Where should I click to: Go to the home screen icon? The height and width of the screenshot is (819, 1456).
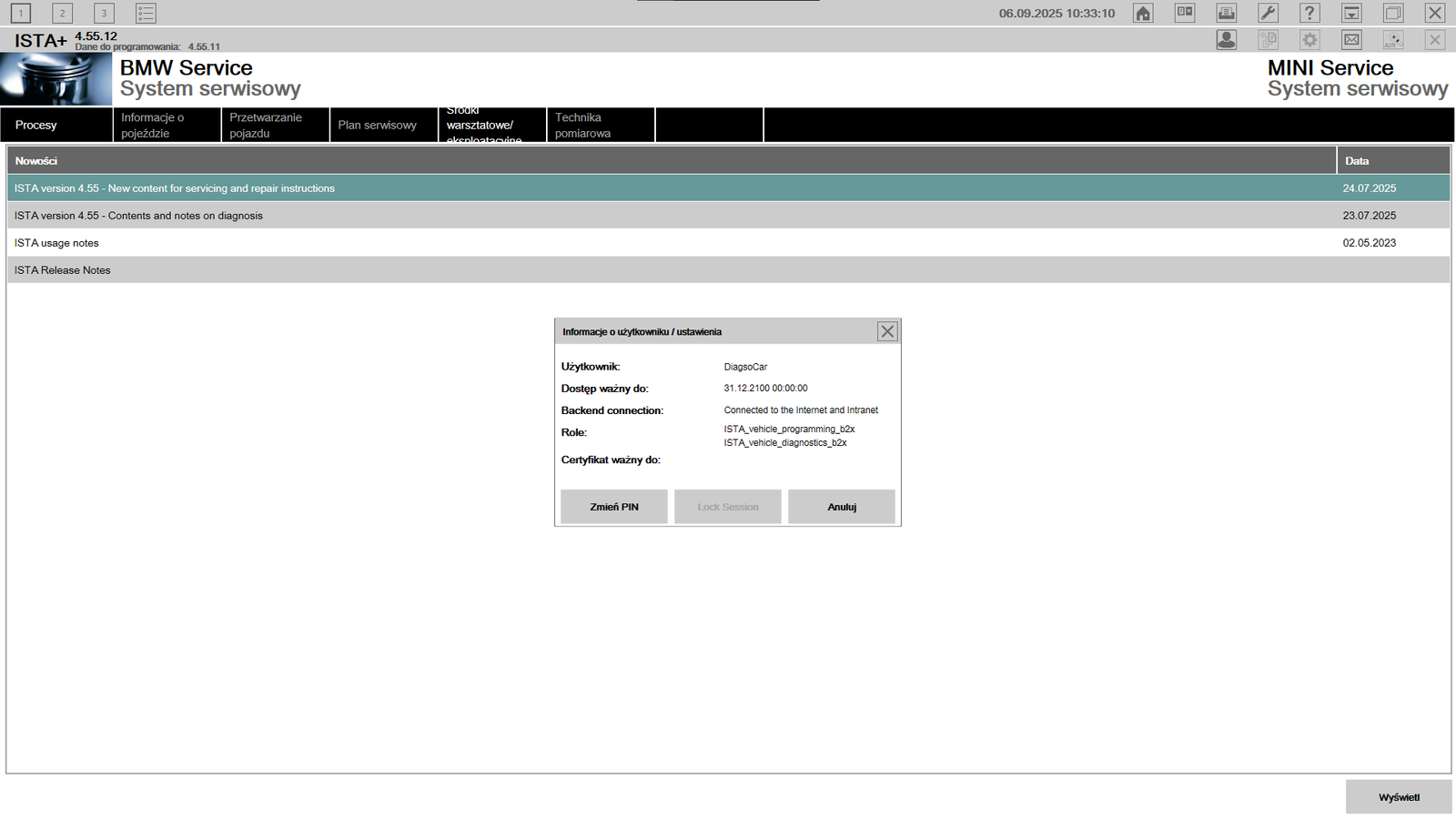pyautogui.click(x=1143, y=13)
